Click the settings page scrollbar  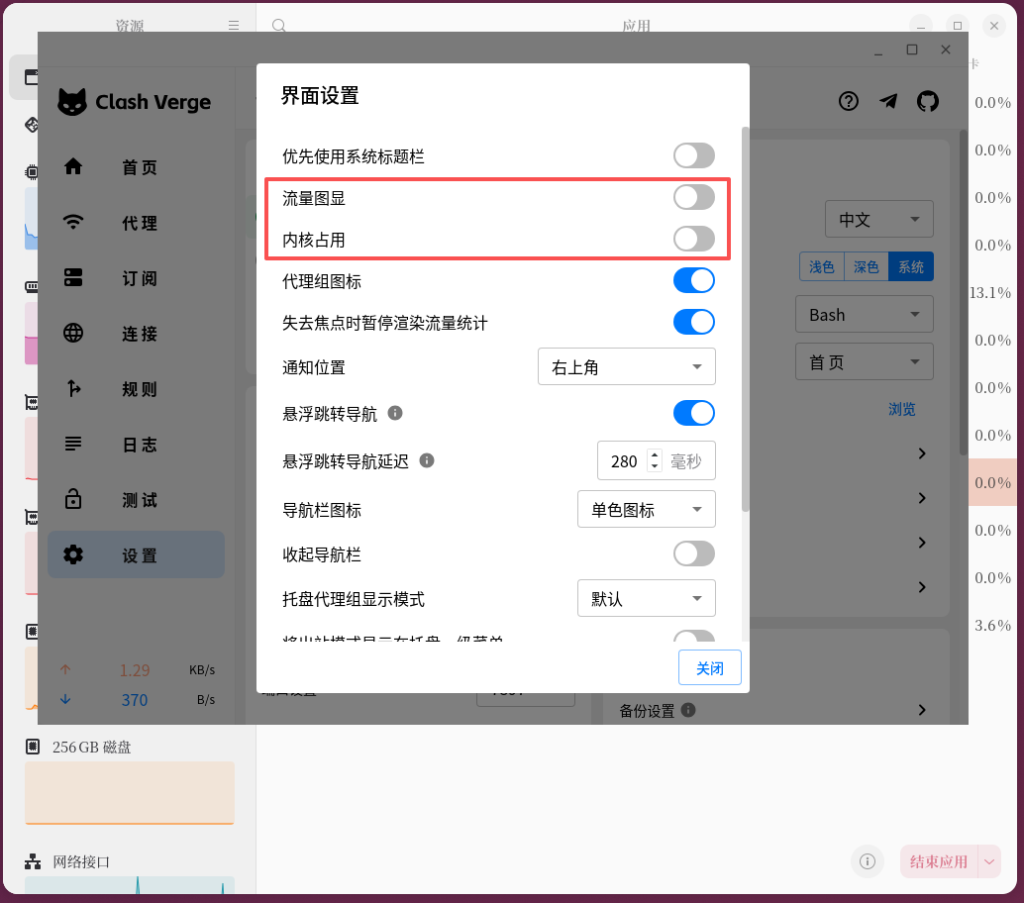coord(963,293)
